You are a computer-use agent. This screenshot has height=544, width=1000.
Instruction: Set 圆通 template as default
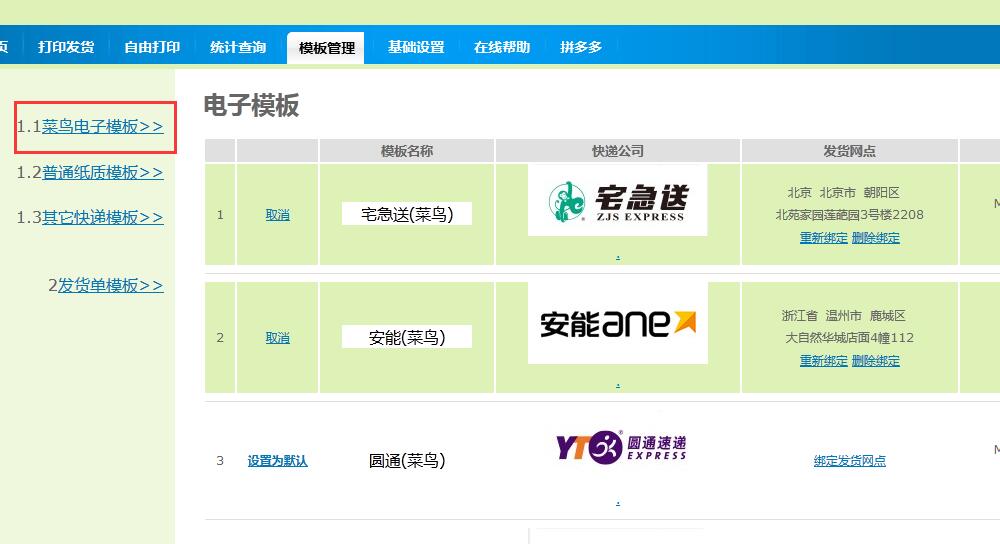tap(277, 461)
